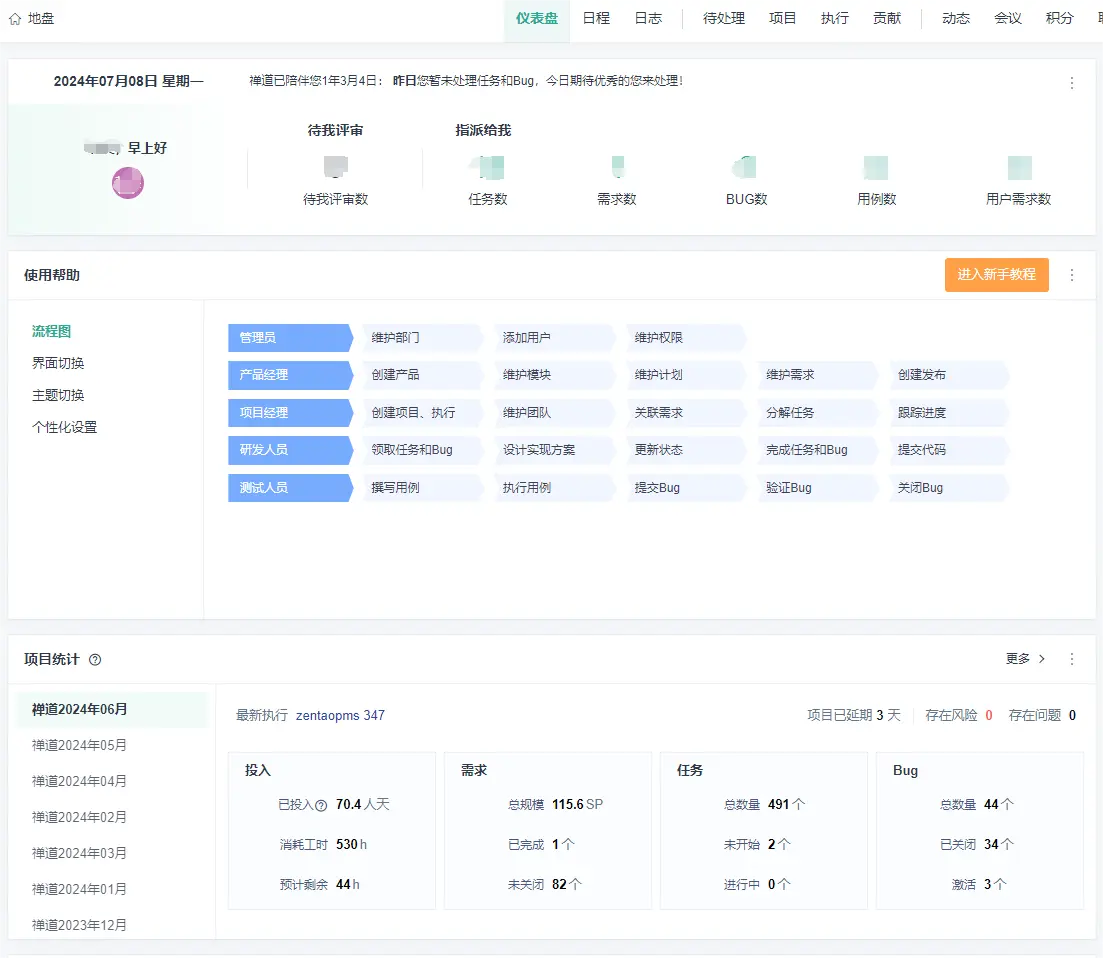Click the 测试人员 role arrow

tap(290, 487)
